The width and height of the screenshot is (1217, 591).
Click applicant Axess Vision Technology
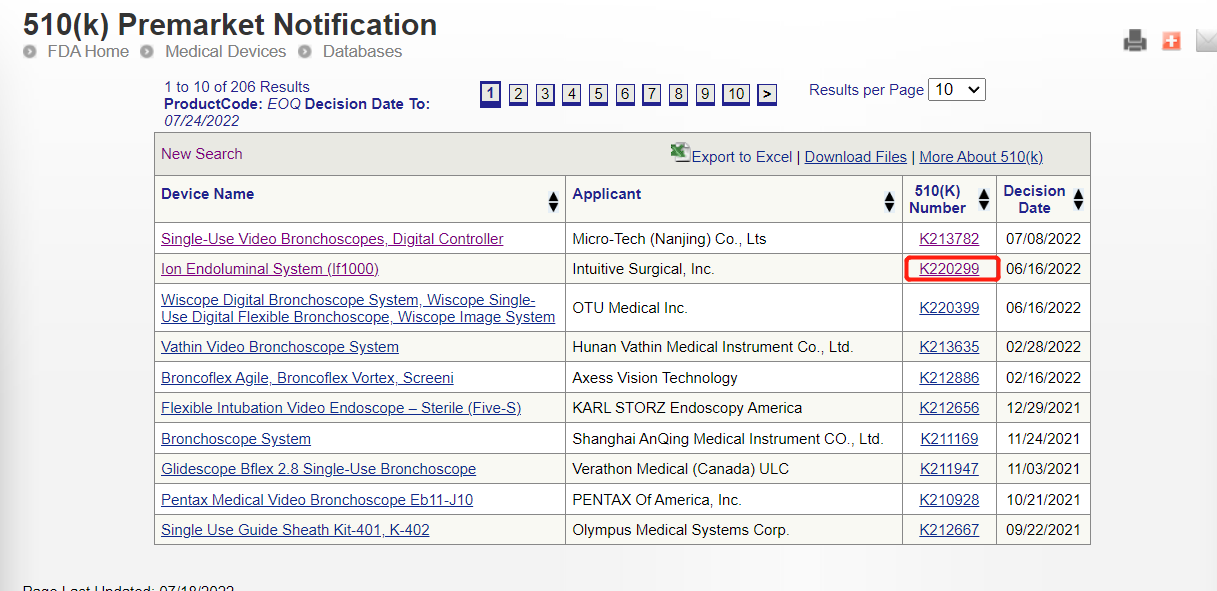pos(655,378)
